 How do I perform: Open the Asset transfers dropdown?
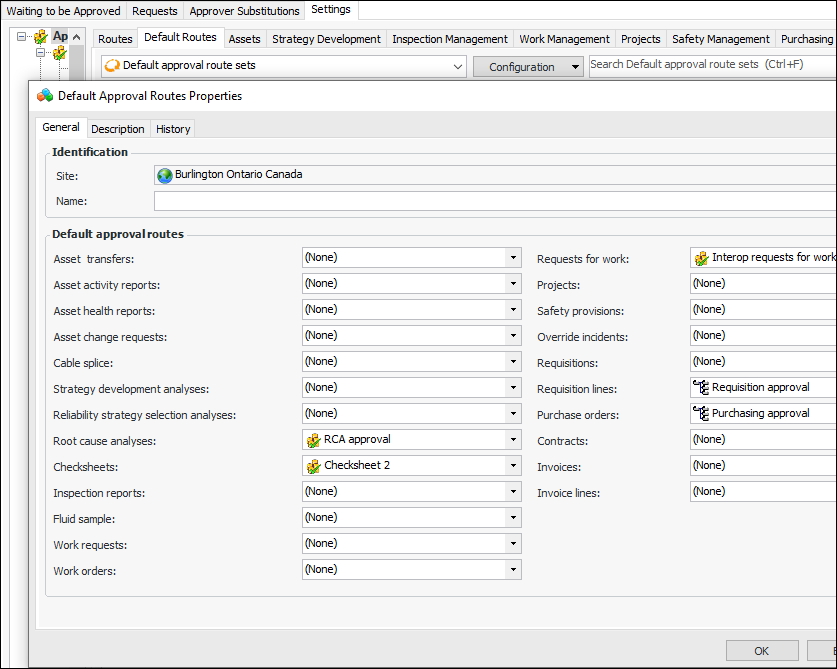[513, 258]
